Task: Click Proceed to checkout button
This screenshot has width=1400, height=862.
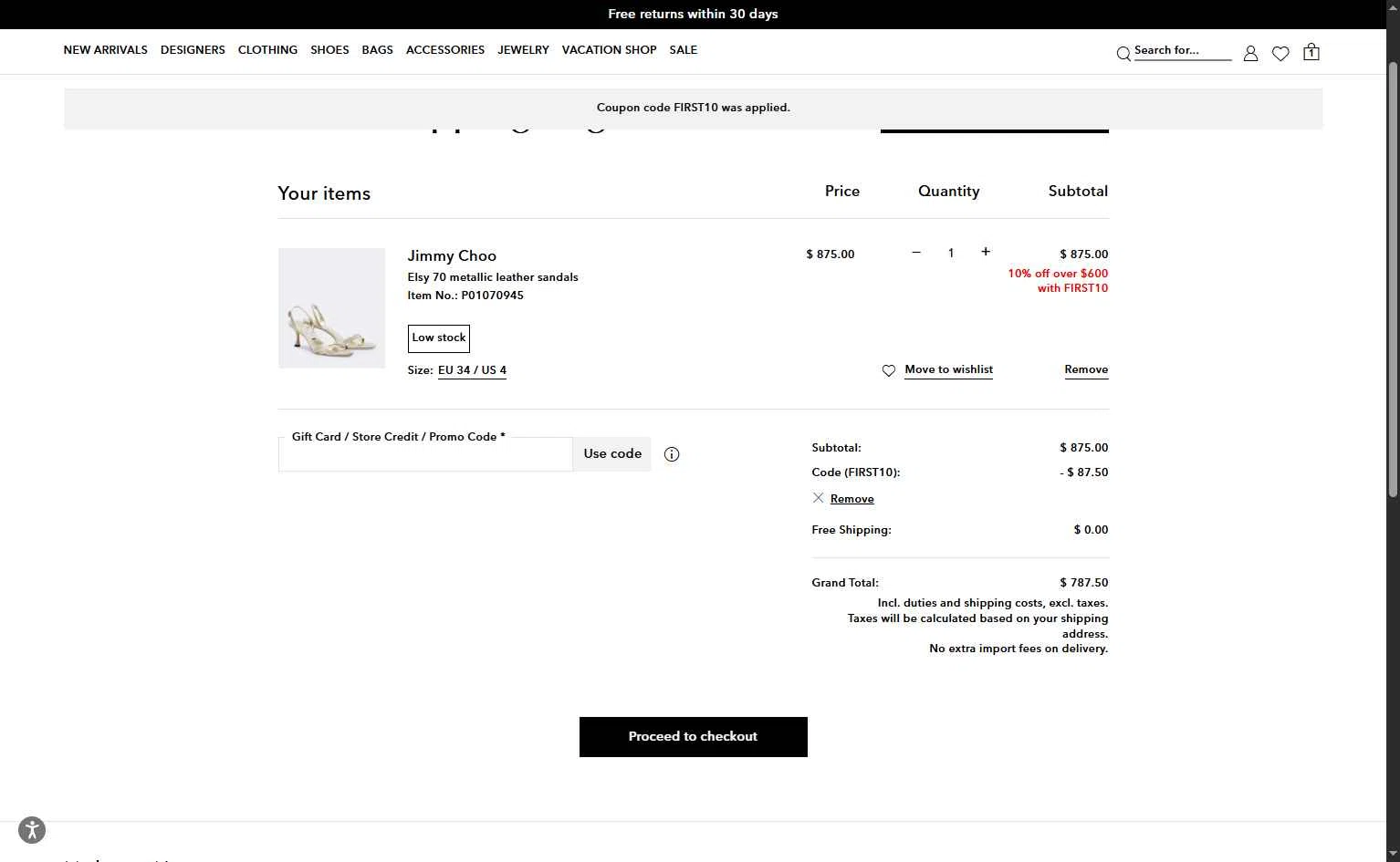Action: tap(694, 737)
